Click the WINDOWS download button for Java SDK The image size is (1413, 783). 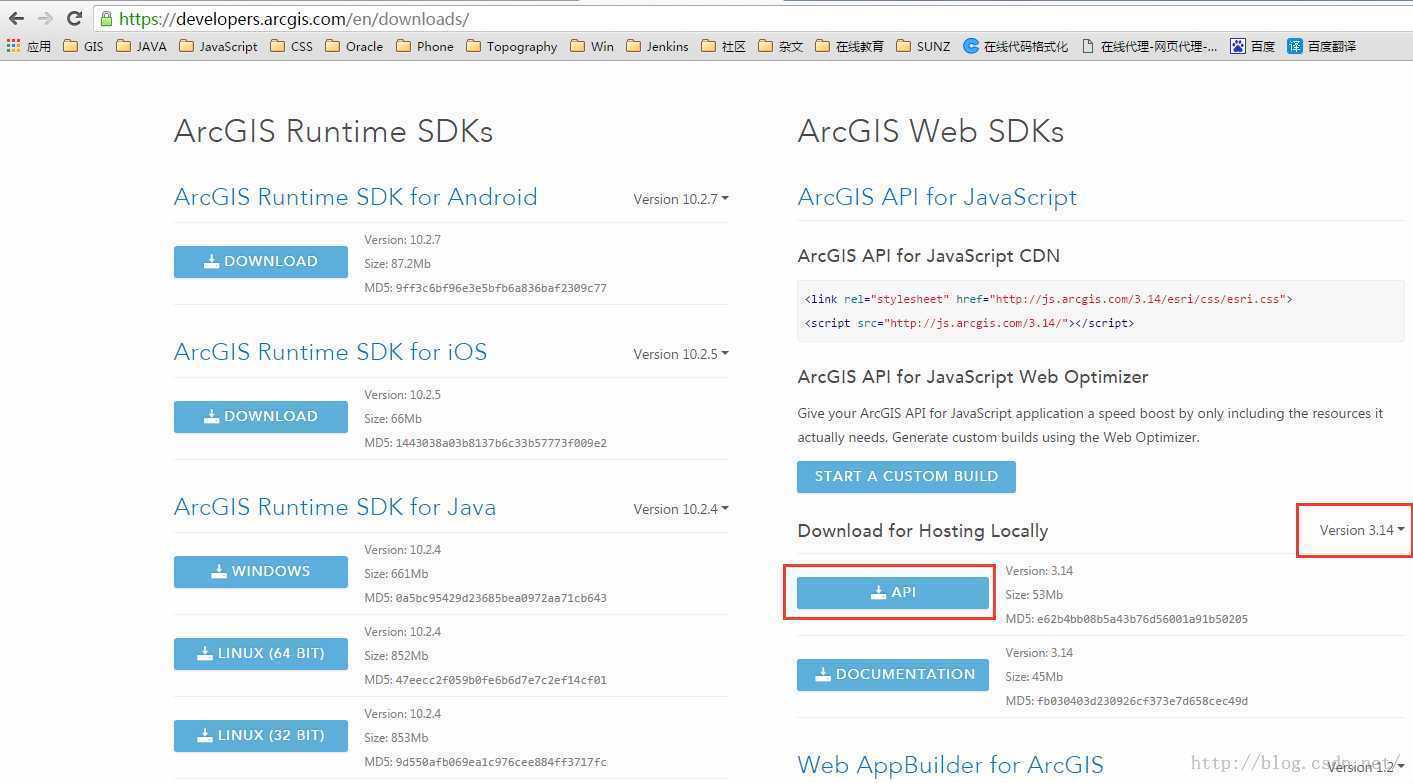(x=261, y=572)
